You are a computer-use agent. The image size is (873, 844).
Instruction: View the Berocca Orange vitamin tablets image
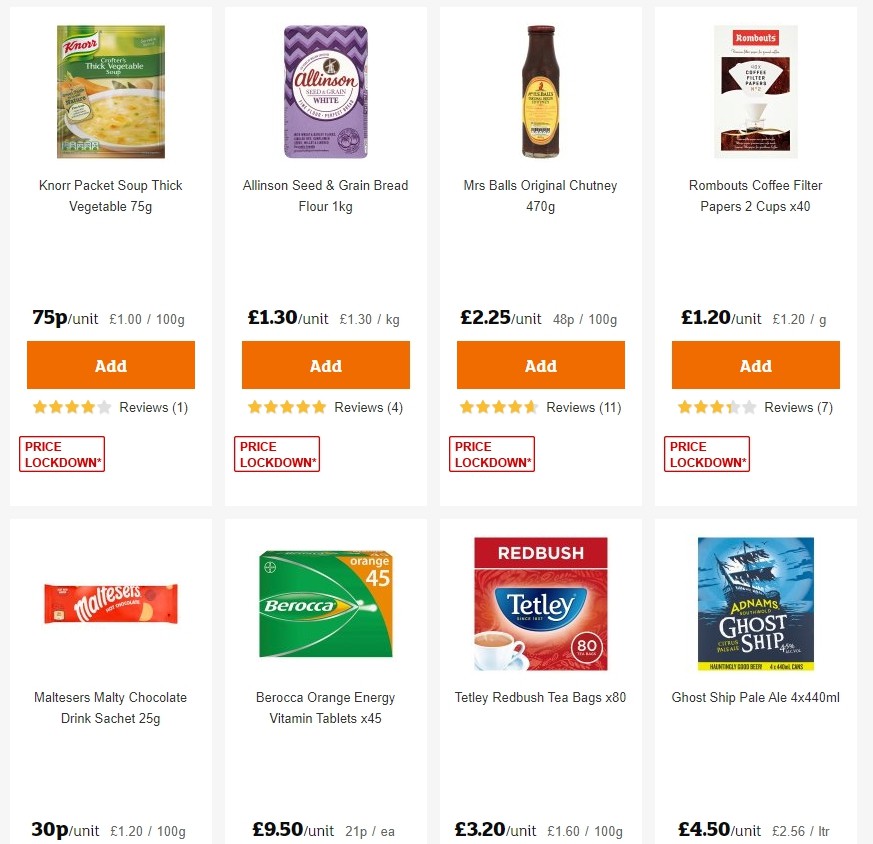coord(325,603)
